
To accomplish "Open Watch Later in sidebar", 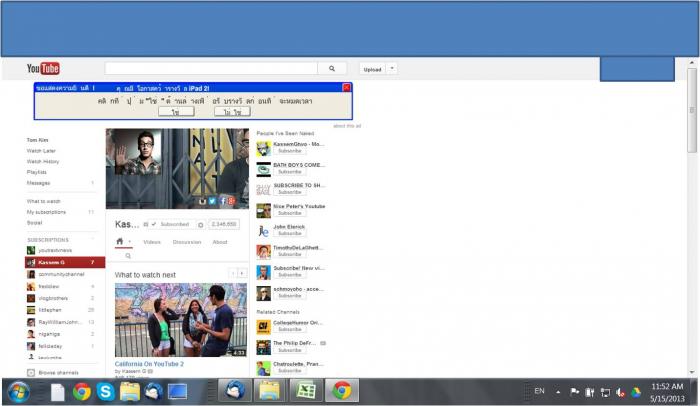I will coord(41,151).
